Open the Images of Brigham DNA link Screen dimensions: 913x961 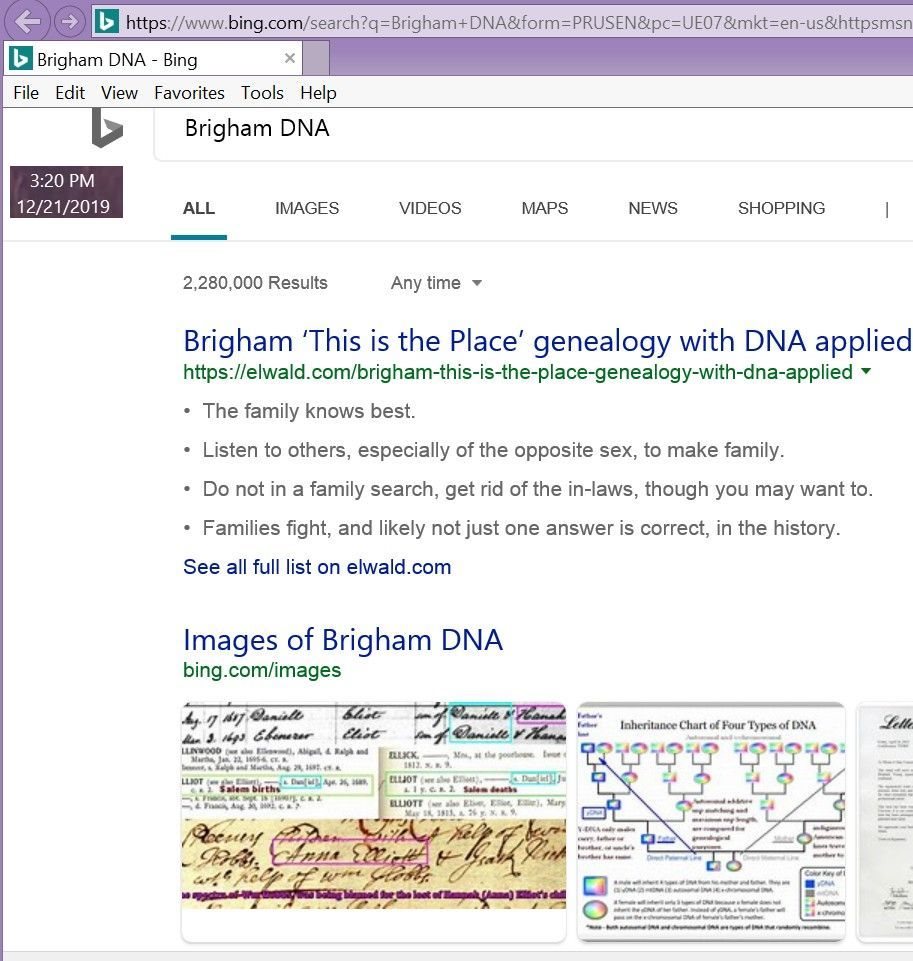tap(343, 640)
